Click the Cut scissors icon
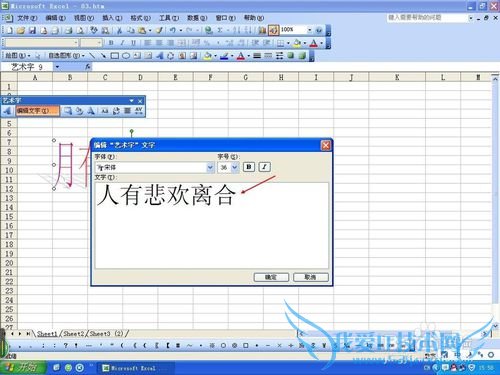The height and width of the screenshot is (375, 500). tap(119, 31)
